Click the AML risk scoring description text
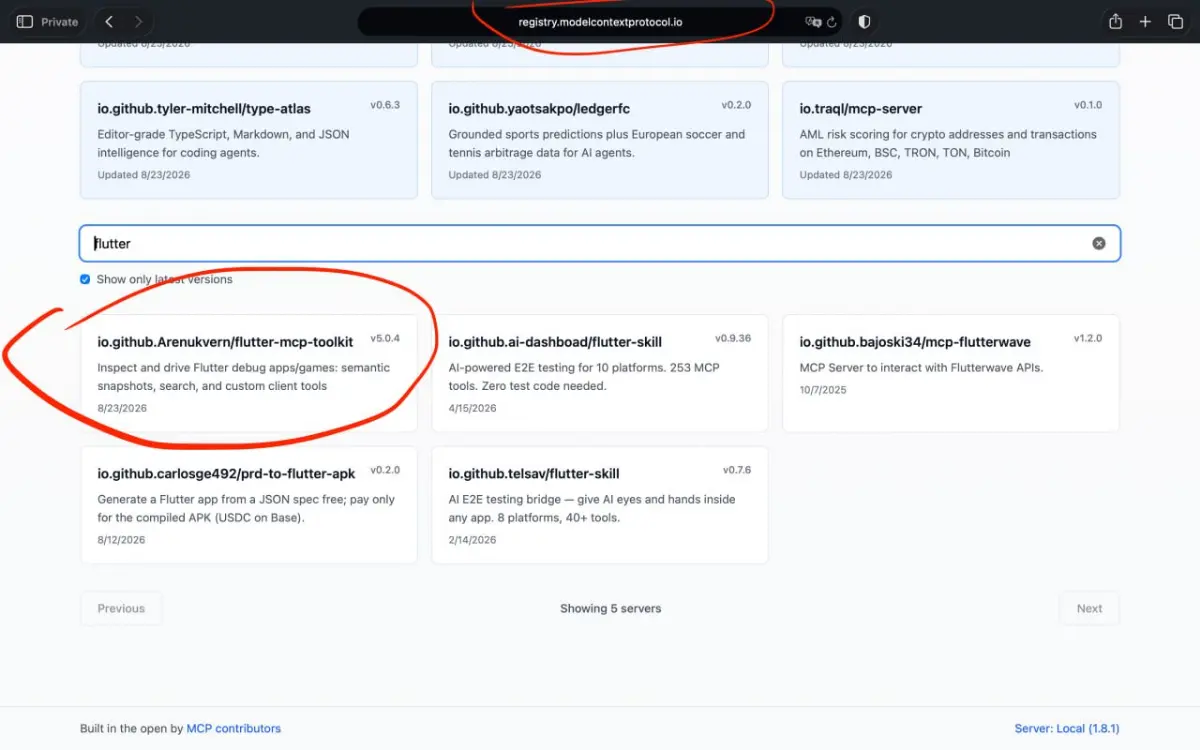1200x750 pixels. pyautogui.click(x=948, y=143)
